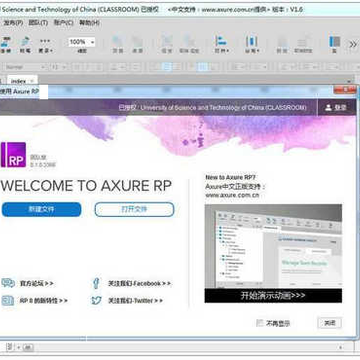Viewport: 360px width, 360px height.
Task: Switch to the index page tab
Action: (18, 81)
